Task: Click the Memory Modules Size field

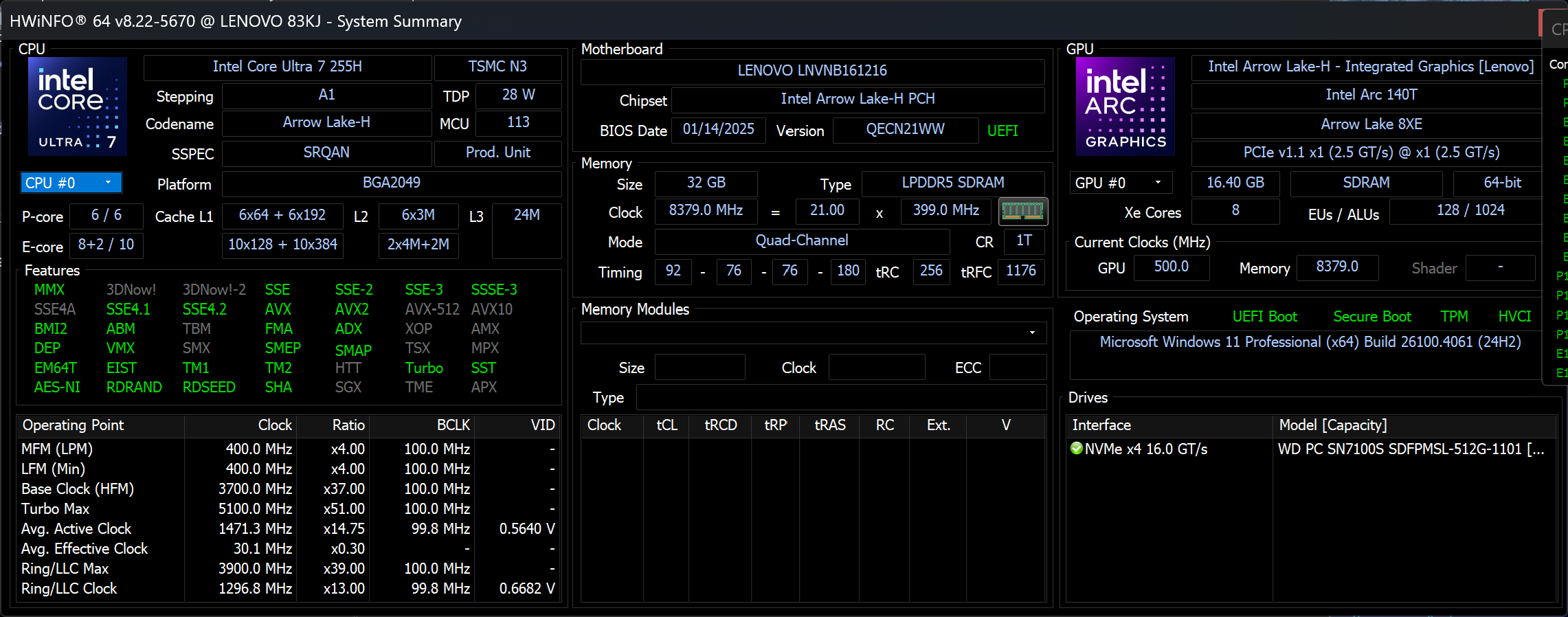Action: (699, 368)
